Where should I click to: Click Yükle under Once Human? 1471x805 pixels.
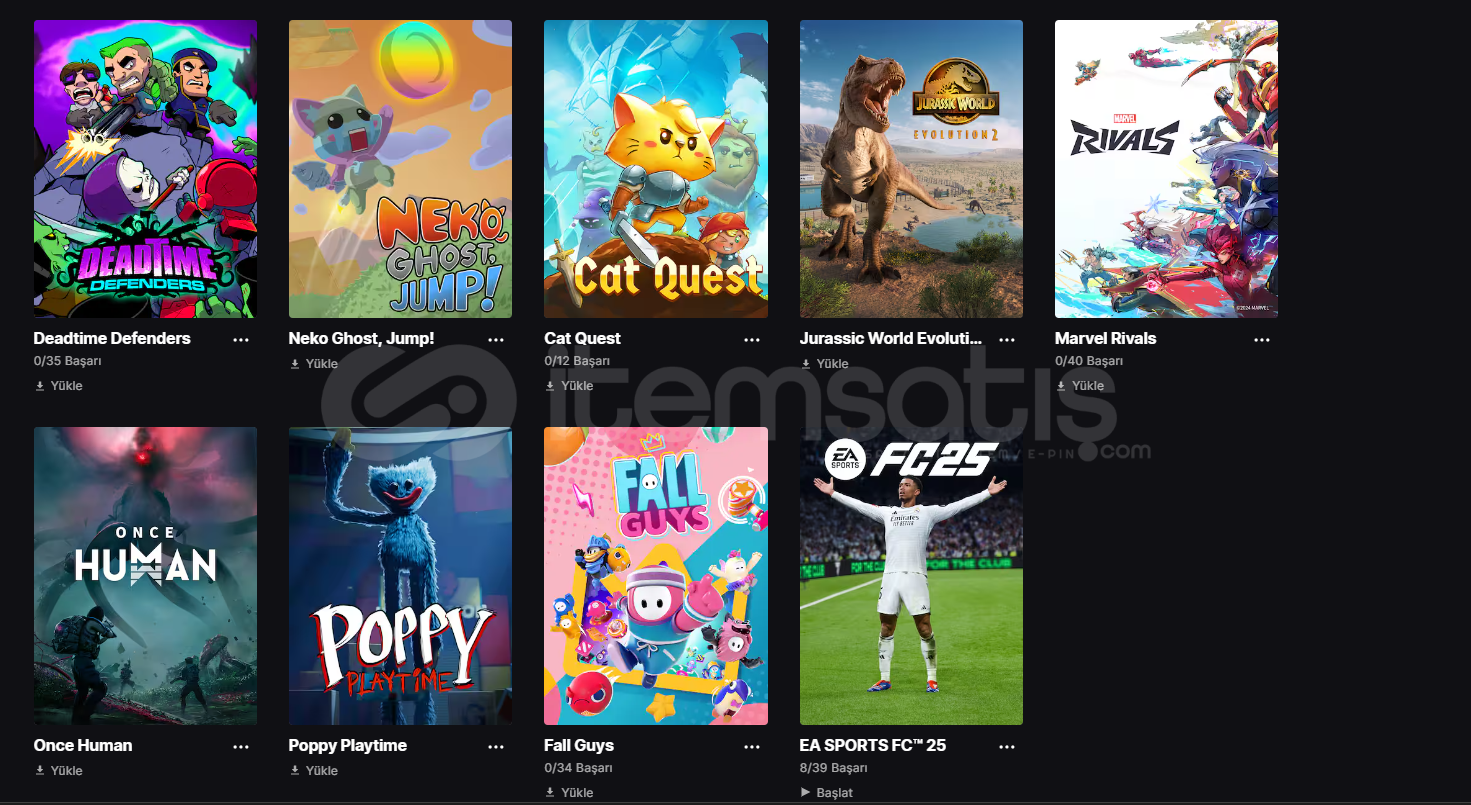[59, 771]
